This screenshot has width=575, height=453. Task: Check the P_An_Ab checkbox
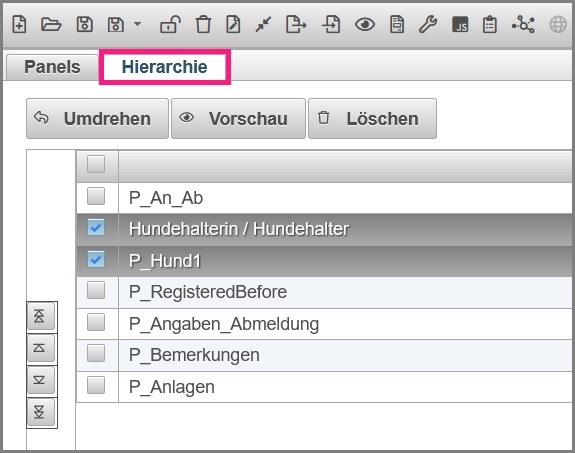click(96, 196)
